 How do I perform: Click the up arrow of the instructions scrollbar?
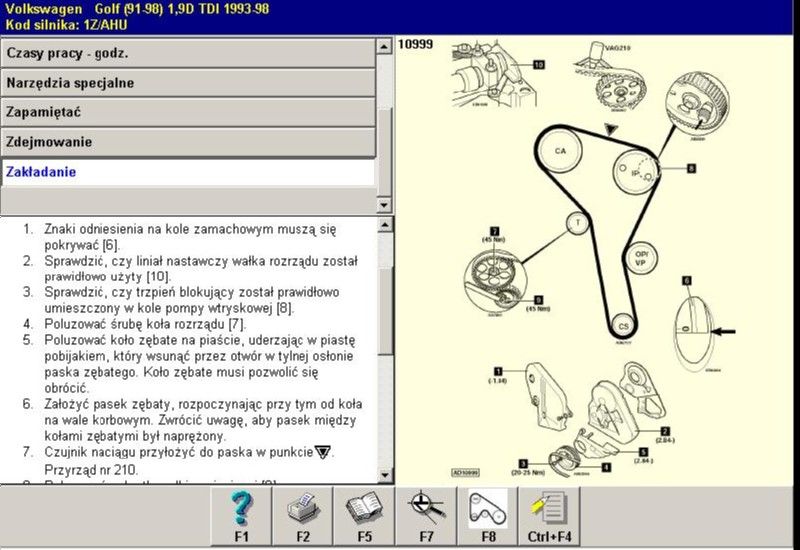tap(385, 224)
